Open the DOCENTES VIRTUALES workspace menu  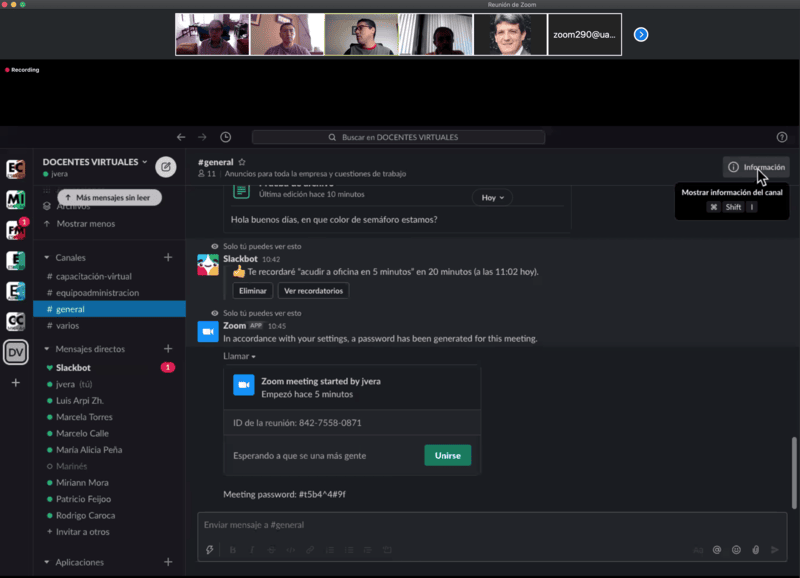95,162
